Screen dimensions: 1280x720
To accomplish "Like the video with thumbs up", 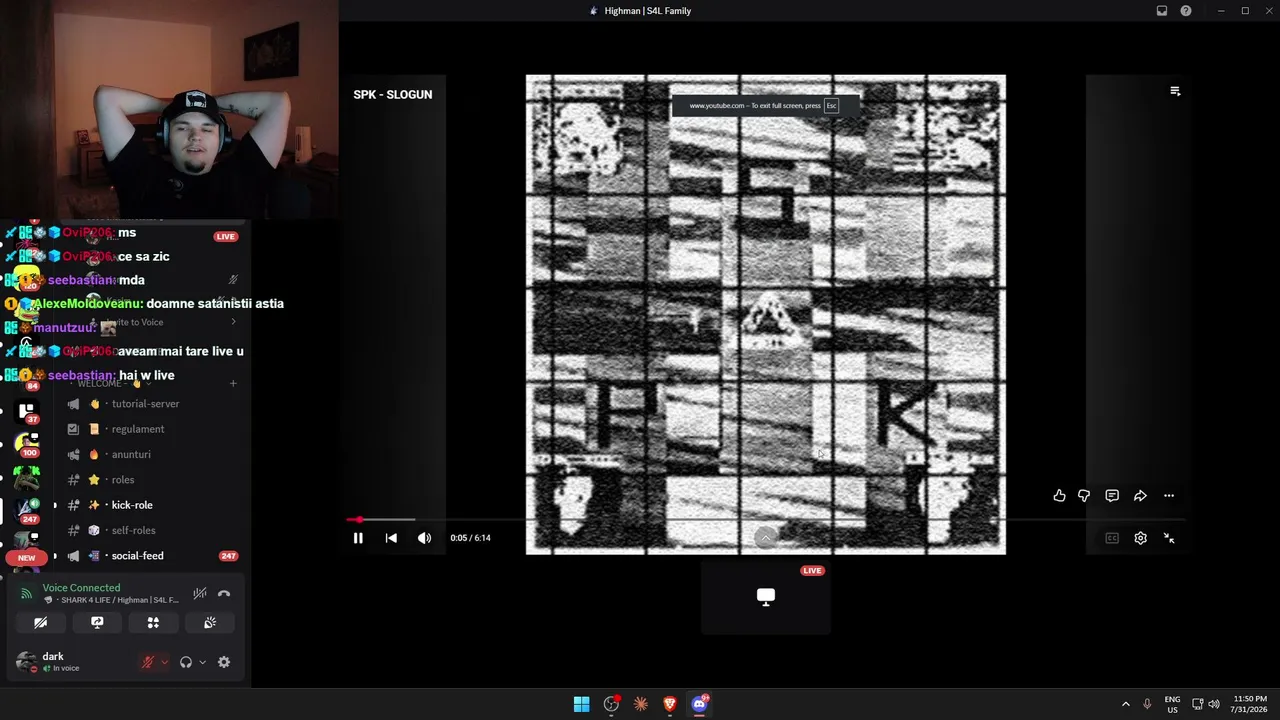I will tap(1059, 496).
